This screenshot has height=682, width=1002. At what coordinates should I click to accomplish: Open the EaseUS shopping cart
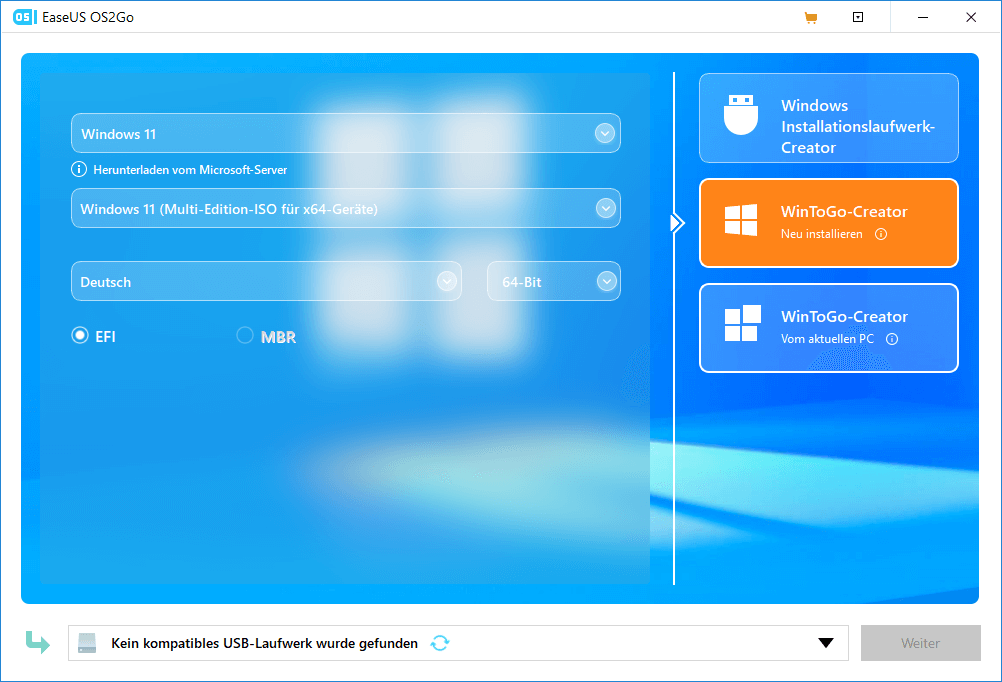point(811,17)
